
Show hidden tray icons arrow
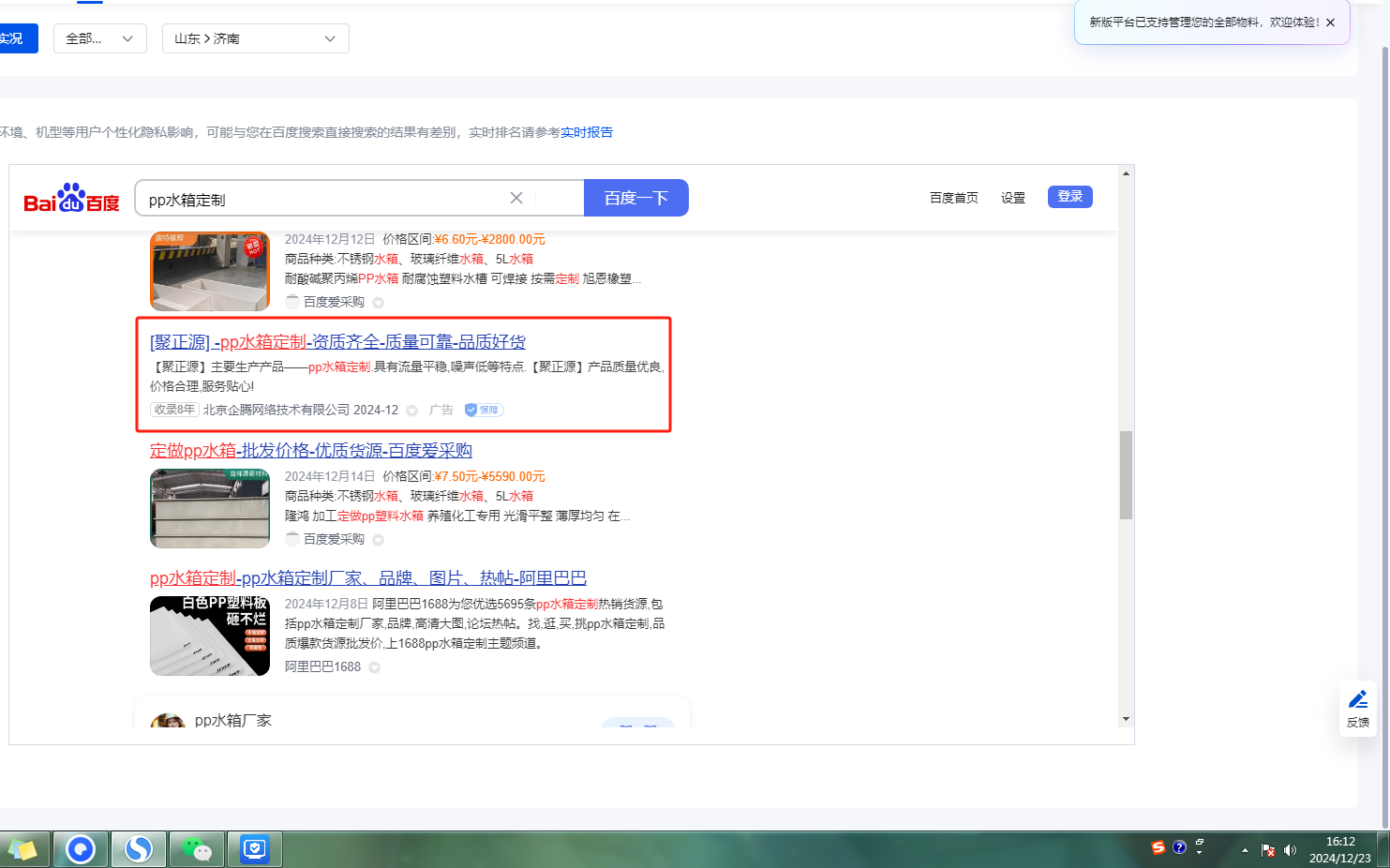coord(1245,850)
